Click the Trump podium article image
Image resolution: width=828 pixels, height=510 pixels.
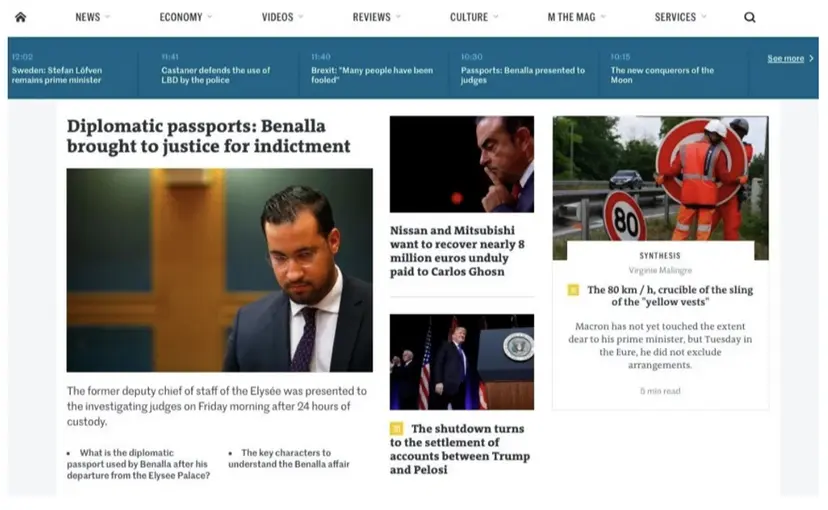pyautogui.click(x=462, y=362)
